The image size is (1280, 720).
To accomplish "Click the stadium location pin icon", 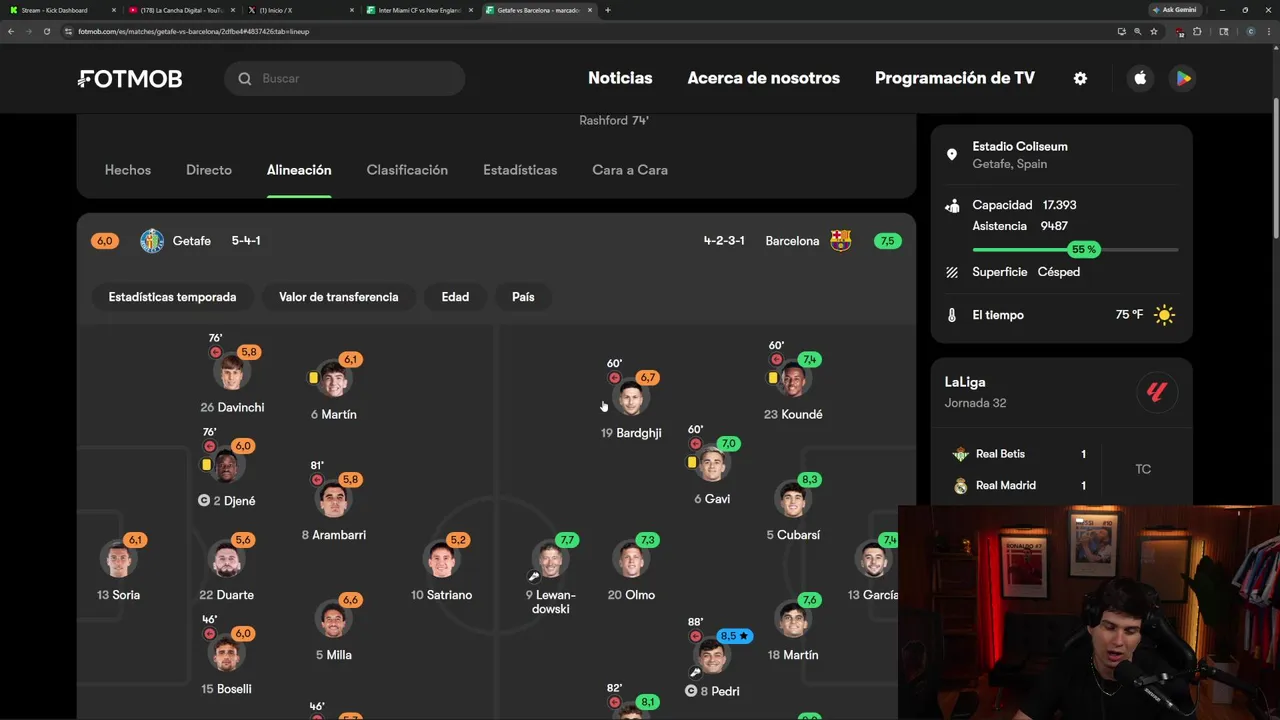I will [x=952, y=155].
